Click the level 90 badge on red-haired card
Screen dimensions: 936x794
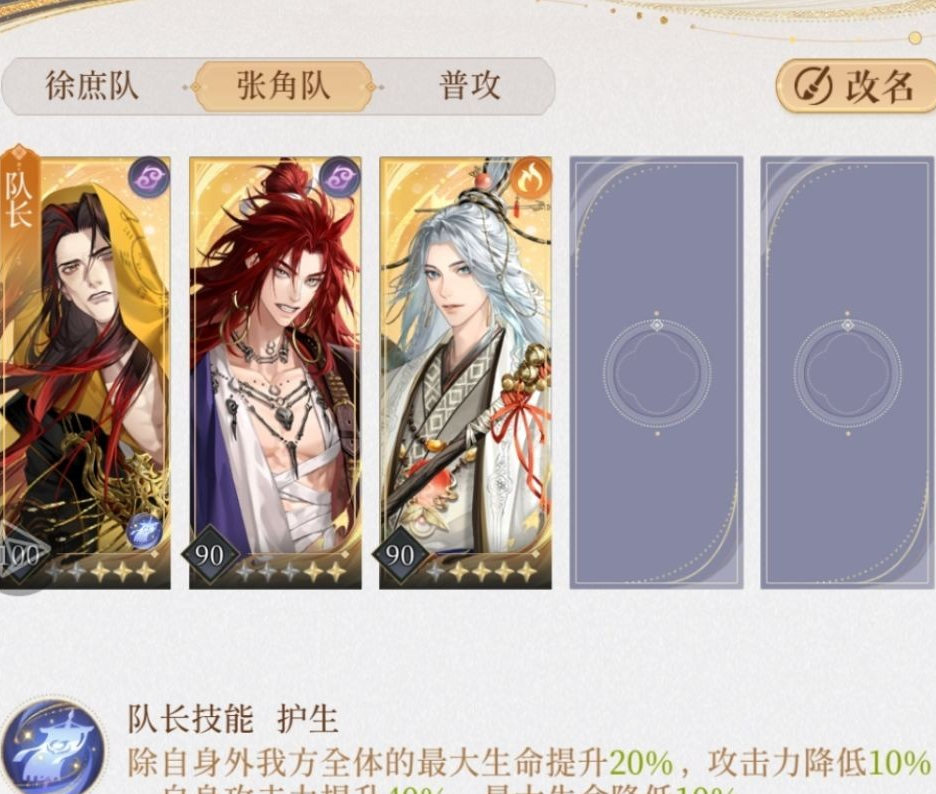click(210, 555)
